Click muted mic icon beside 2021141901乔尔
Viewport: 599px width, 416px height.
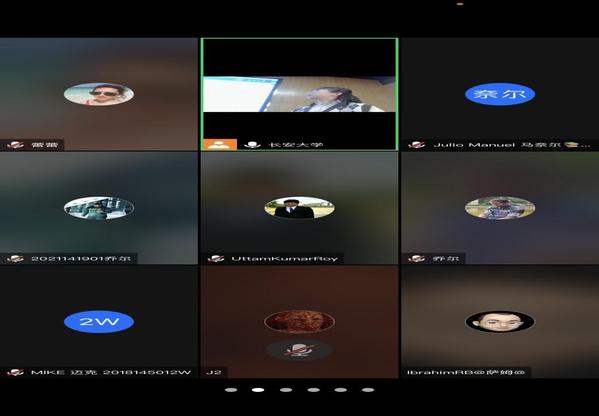(16, 259)
